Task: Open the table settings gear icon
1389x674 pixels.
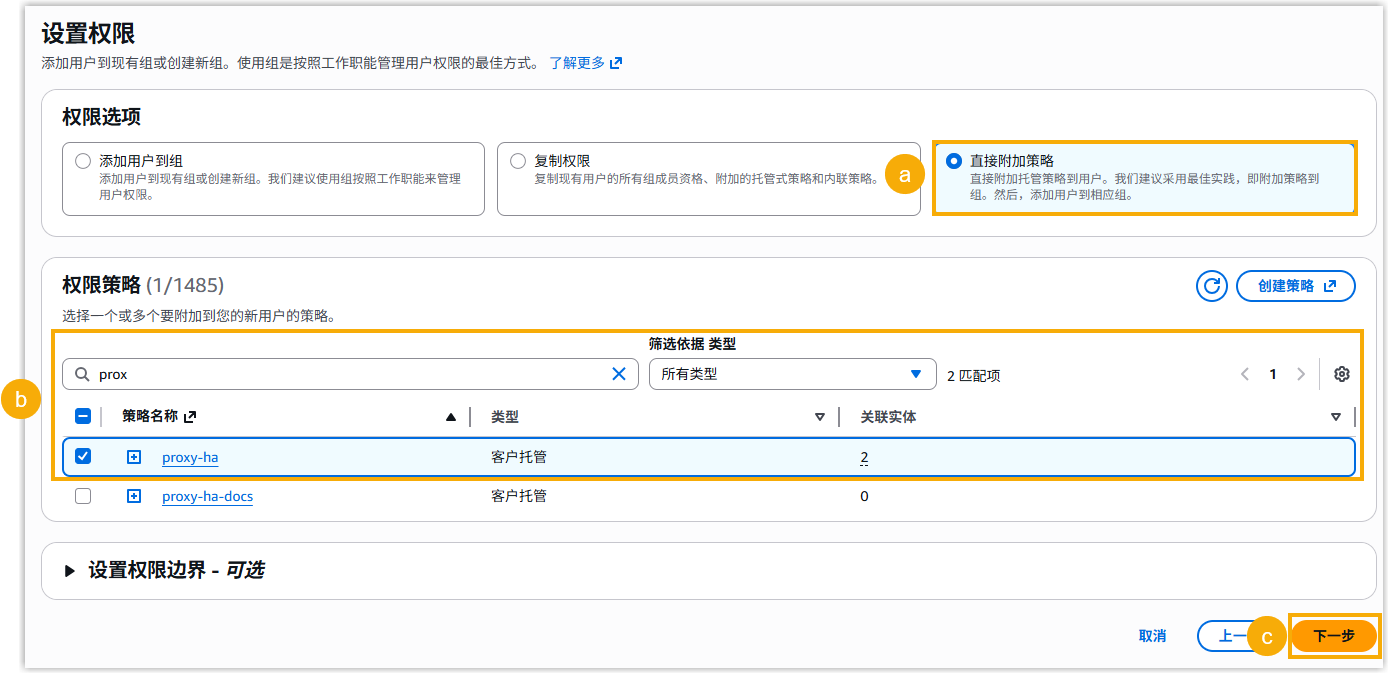Action: 1342,374
